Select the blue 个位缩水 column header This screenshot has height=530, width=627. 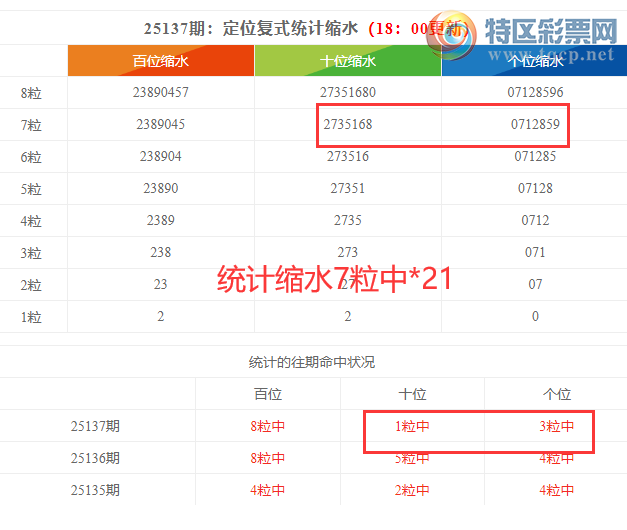[534, 62]
